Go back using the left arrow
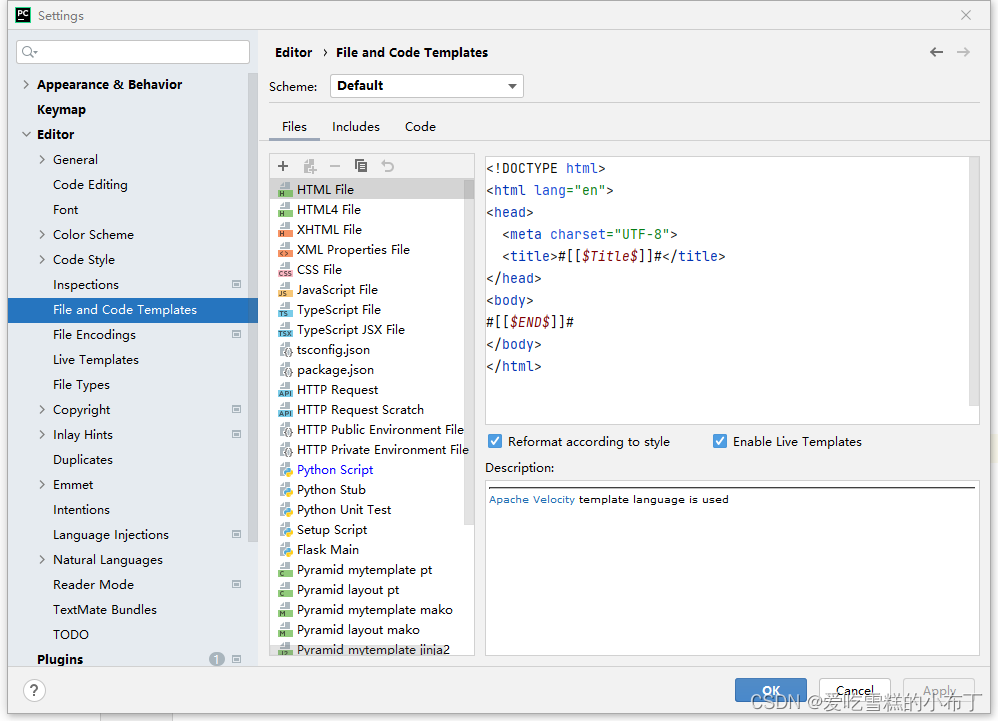The width and height of the screenshot is (998, 721). (x=936, y=52)
